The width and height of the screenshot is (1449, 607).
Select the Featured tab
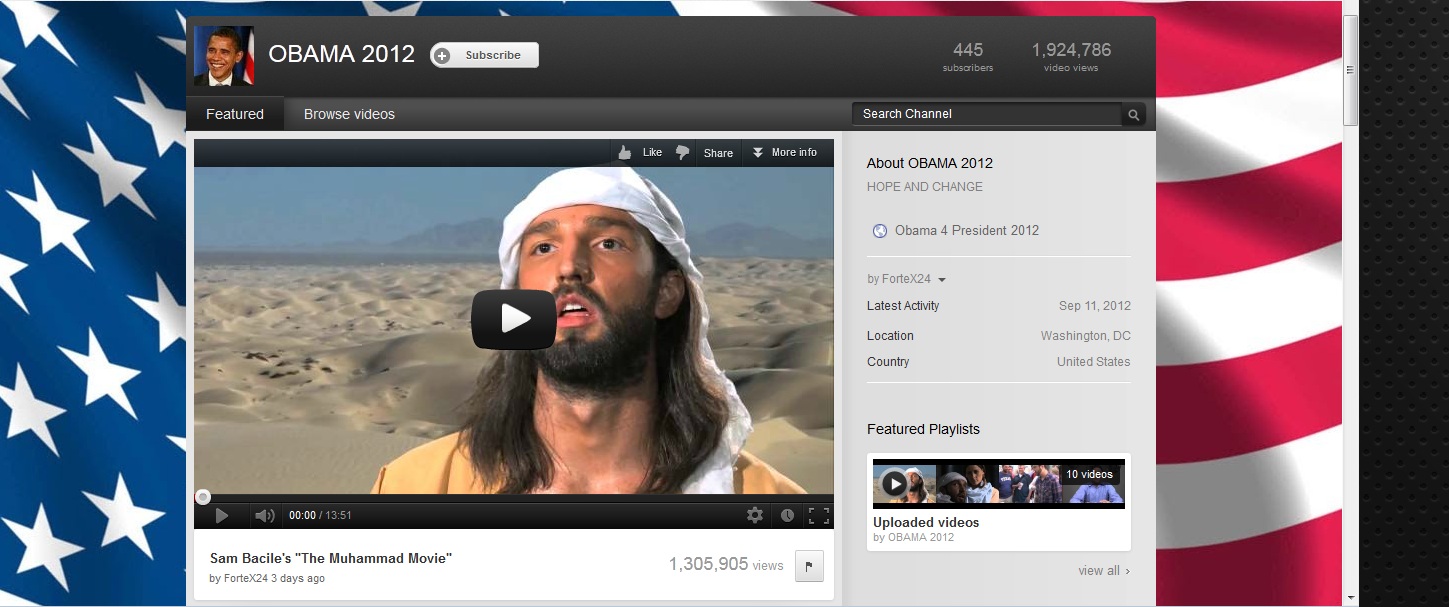[x=235, y=114]
